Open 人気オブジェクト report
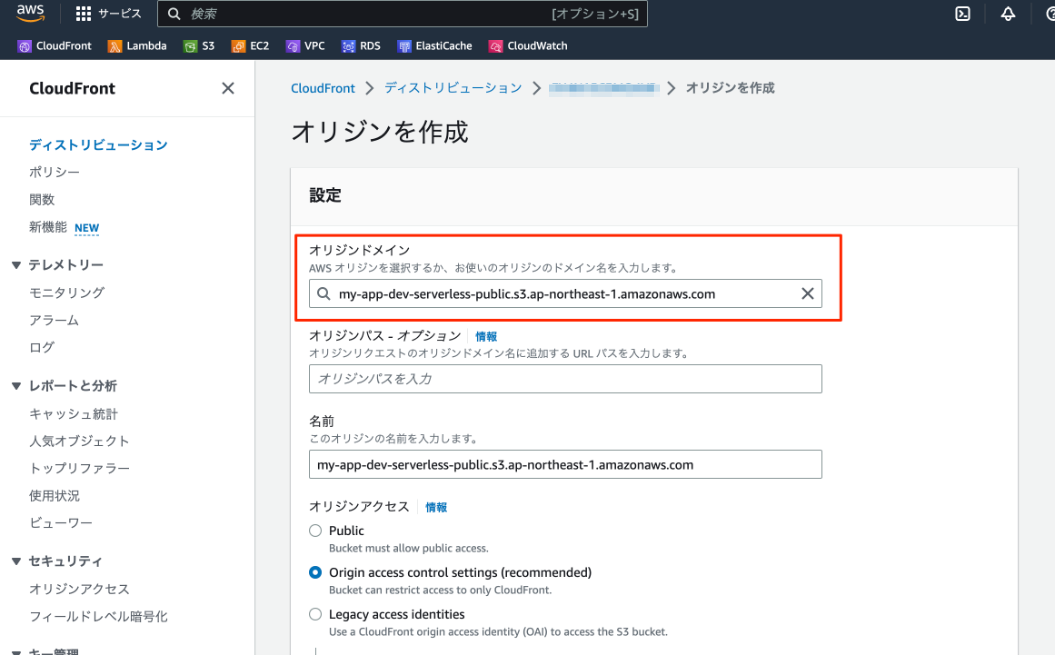1055x655 pixels. [x=79, y=441]
